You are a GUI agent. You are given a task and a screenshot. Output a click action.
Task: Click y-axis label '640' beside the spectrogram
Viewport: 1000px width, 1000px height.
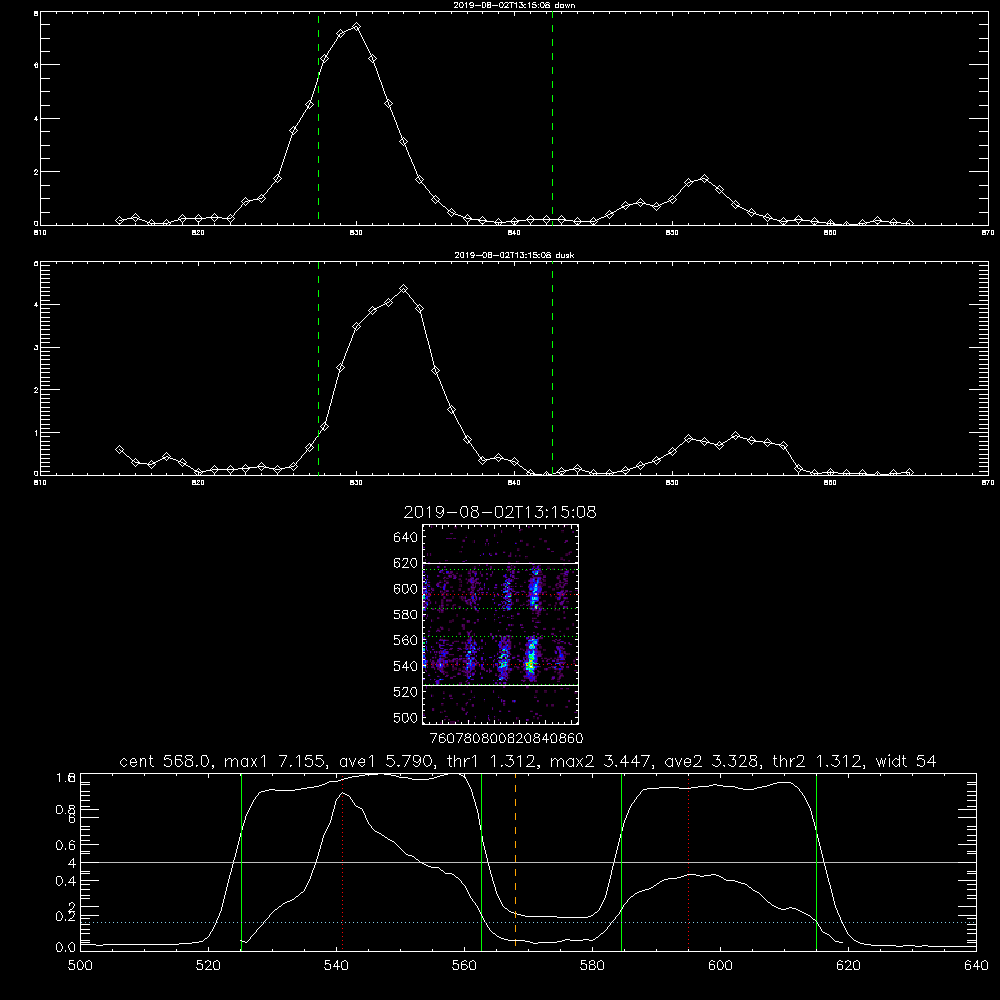coord(405,538)
